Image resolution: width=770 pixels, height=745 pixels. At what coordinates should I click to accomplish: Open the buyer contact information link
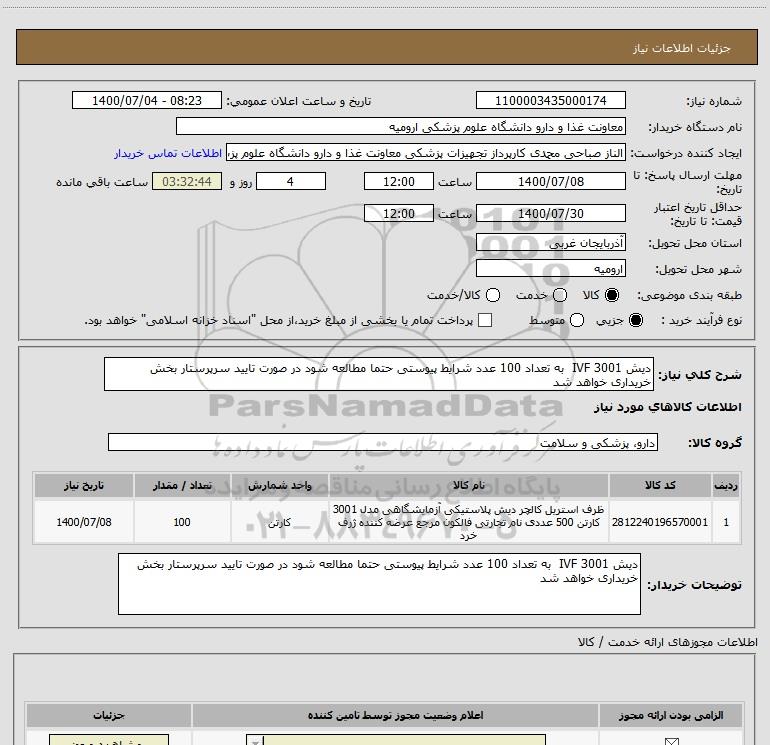(168, 153)
